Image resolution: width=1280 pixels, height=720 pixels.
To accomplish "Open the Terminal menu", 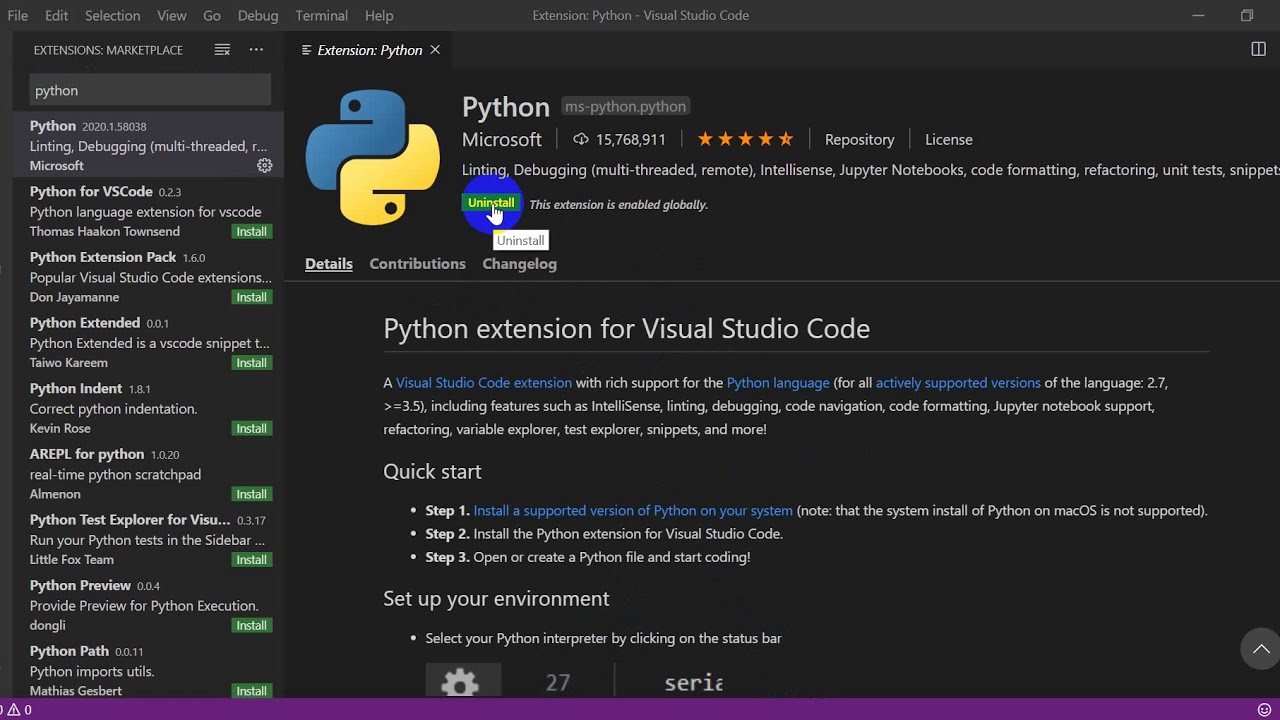I will click(x=321, y=15).
